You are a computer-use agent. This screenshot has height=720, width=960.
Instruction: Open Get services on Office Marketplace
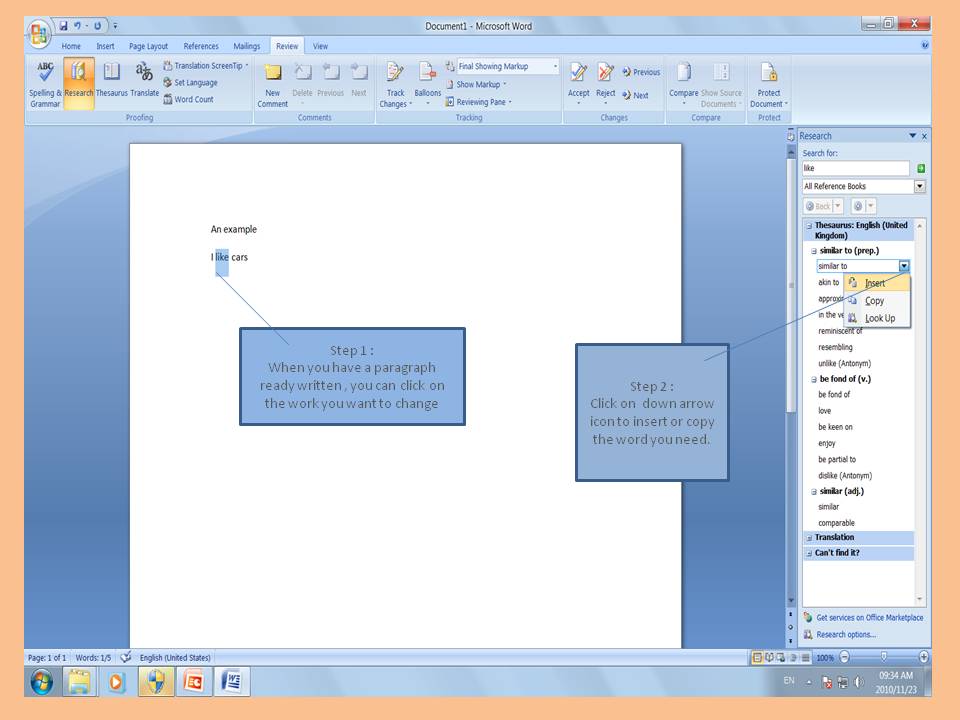869,618
